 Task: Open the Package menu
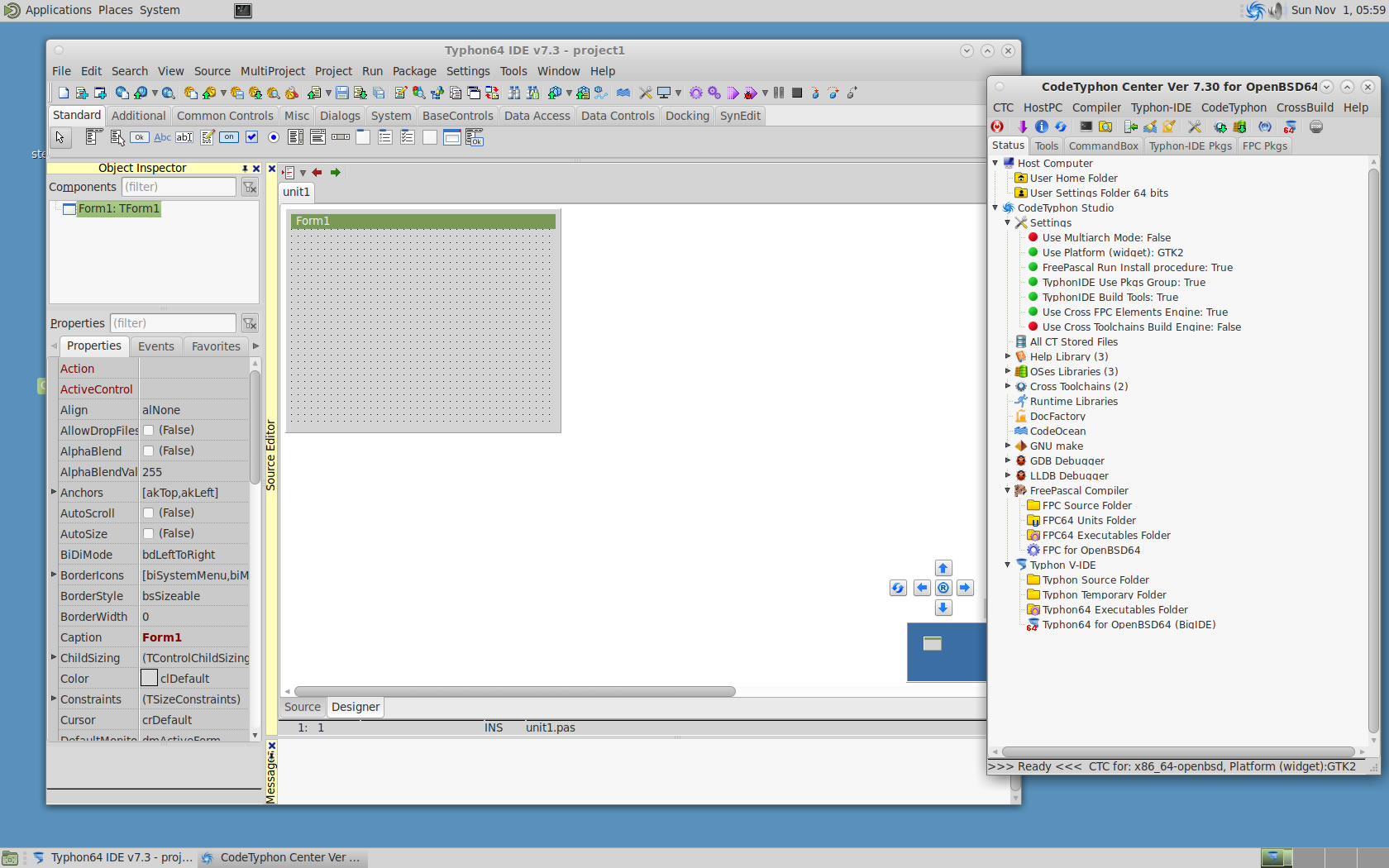pos(414,71)
